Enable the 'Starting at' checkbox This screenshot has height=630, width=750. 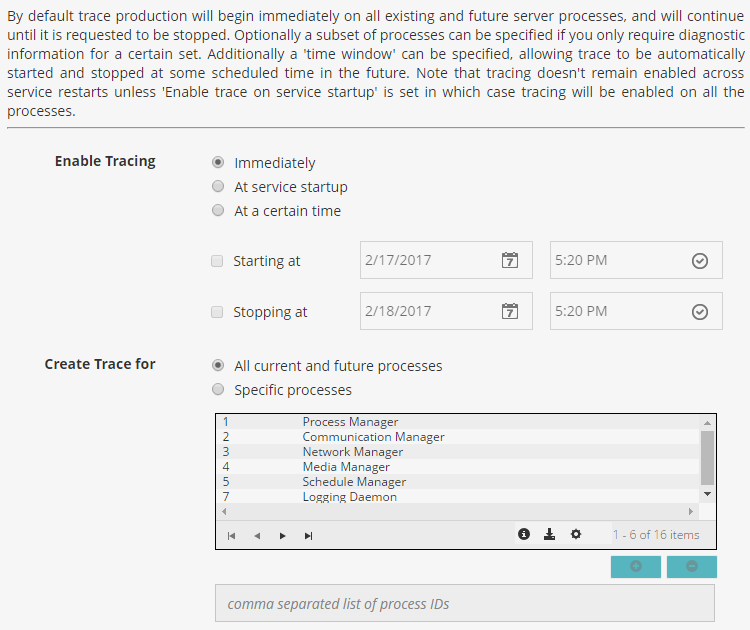(x=217, y=261)
